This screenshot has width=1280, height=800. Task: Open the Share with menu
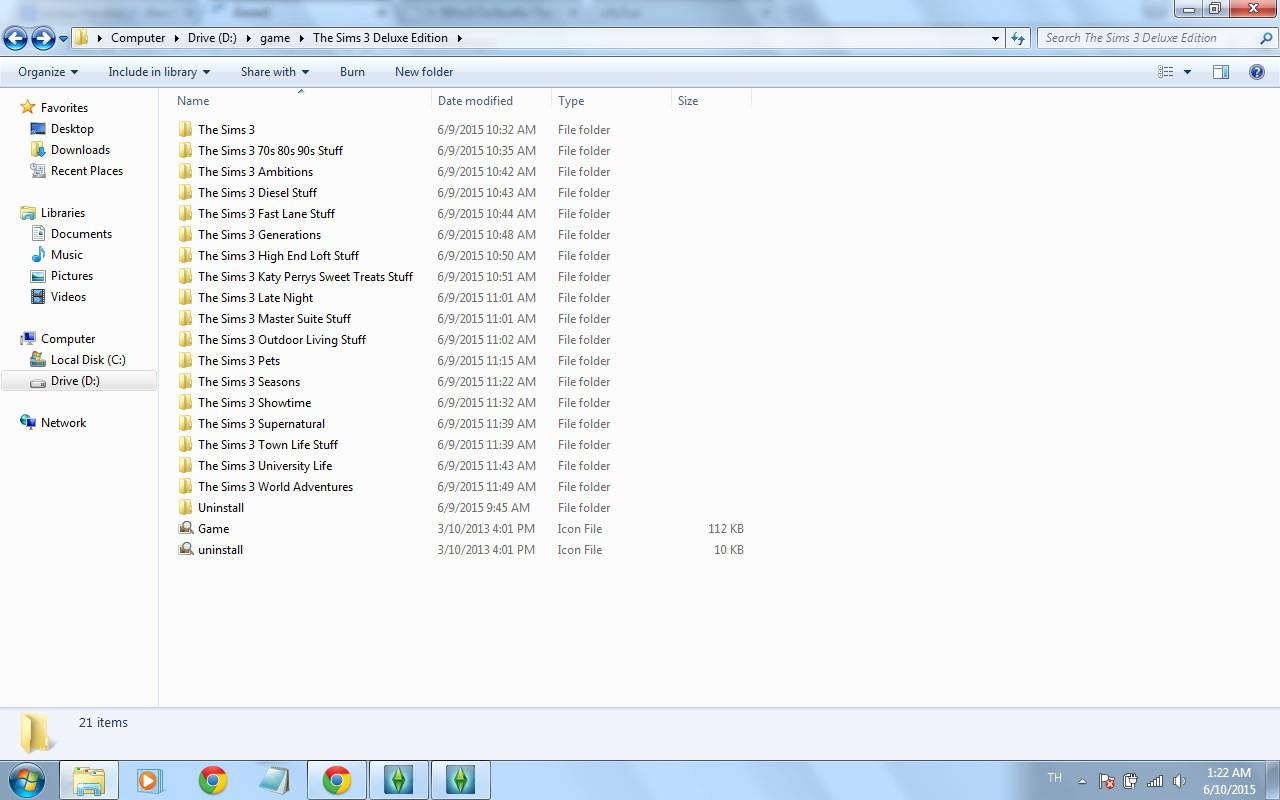[x=275, y=72]
